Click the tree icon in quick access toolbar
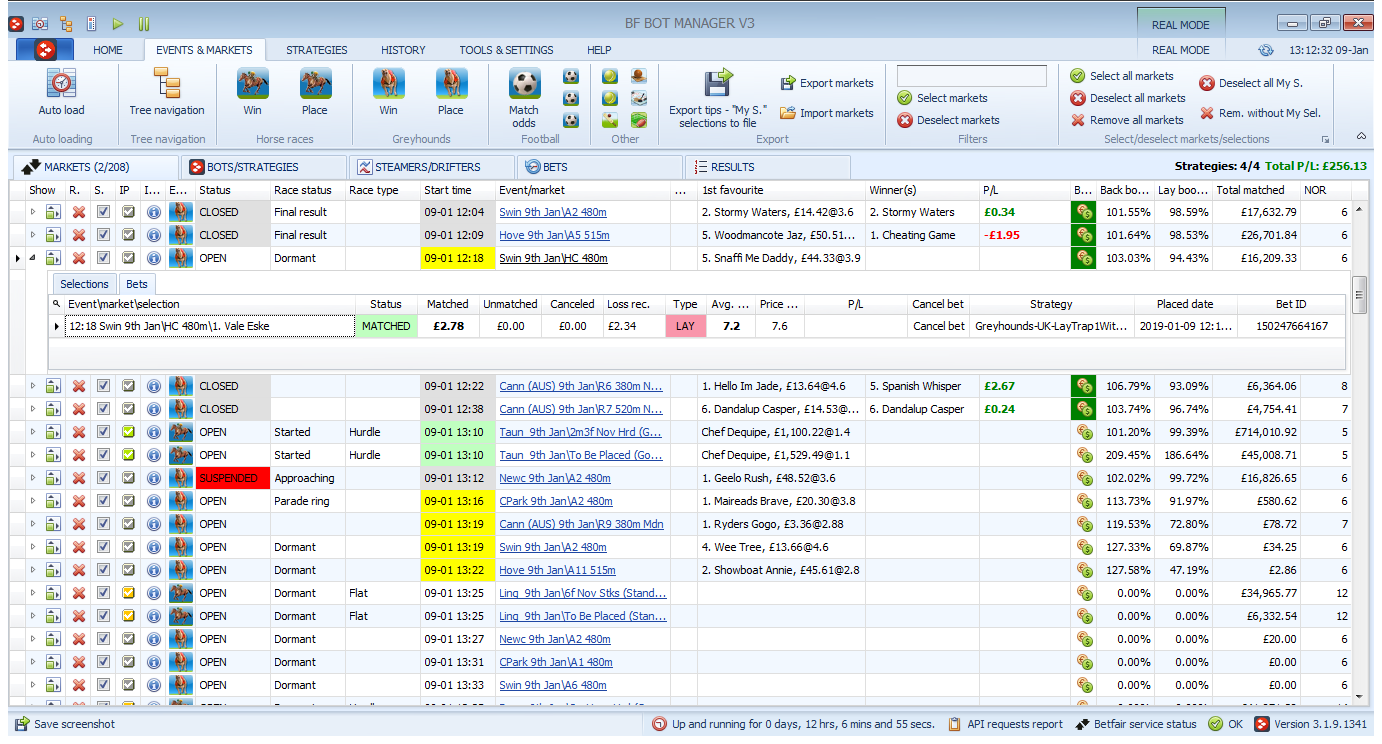 [66, 23]
